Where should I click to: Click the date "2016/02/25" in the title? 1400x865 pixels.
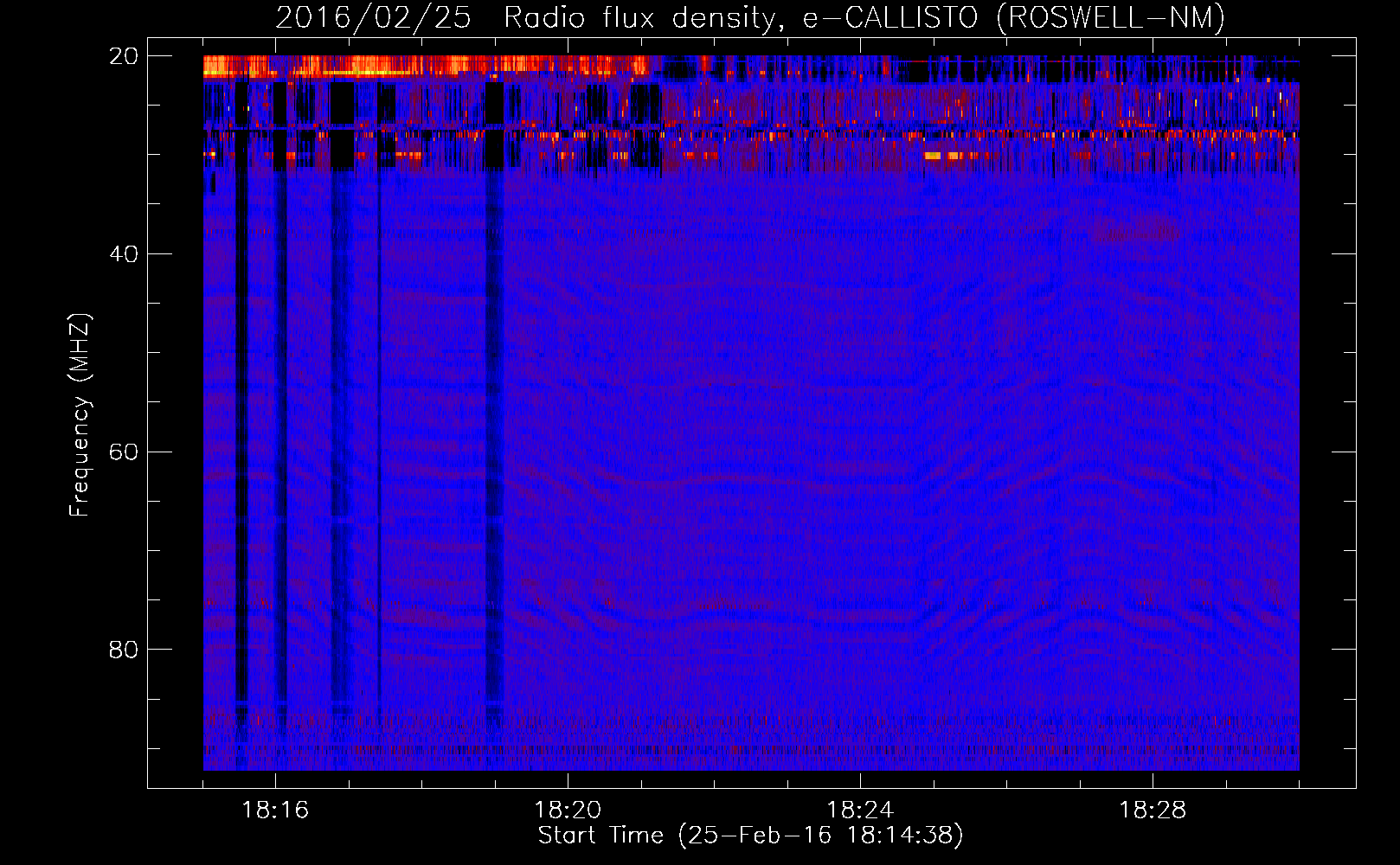pos(374,17)
